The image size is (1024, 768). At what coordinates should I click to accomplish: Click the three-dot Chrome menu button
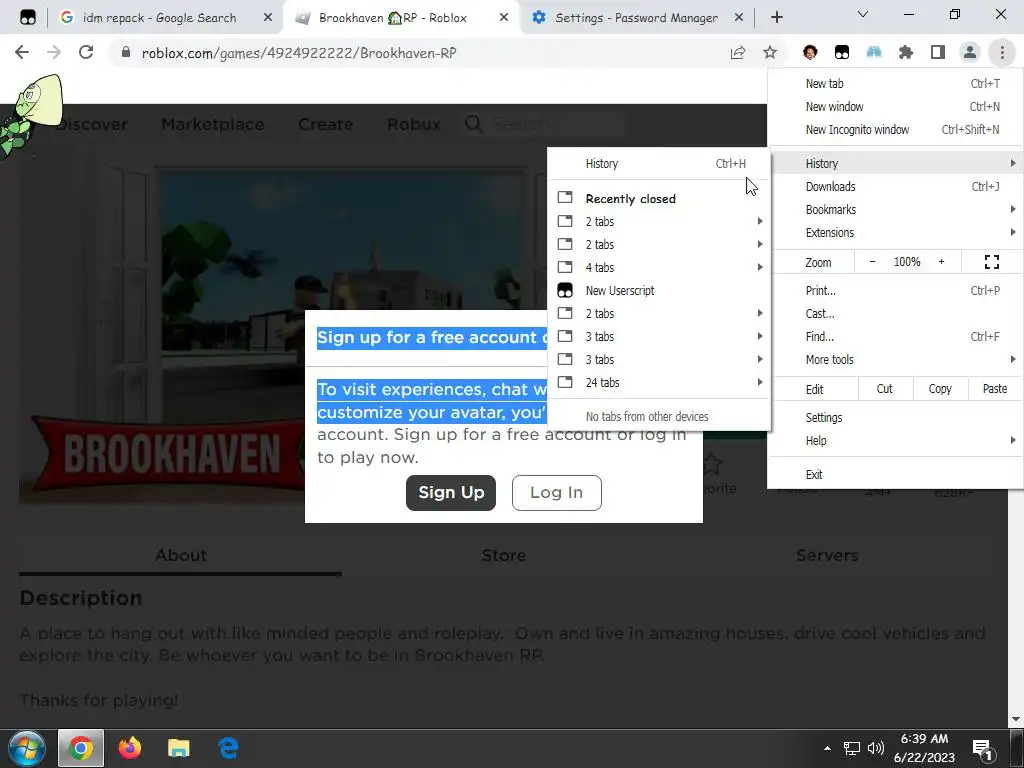(1002, 52)
